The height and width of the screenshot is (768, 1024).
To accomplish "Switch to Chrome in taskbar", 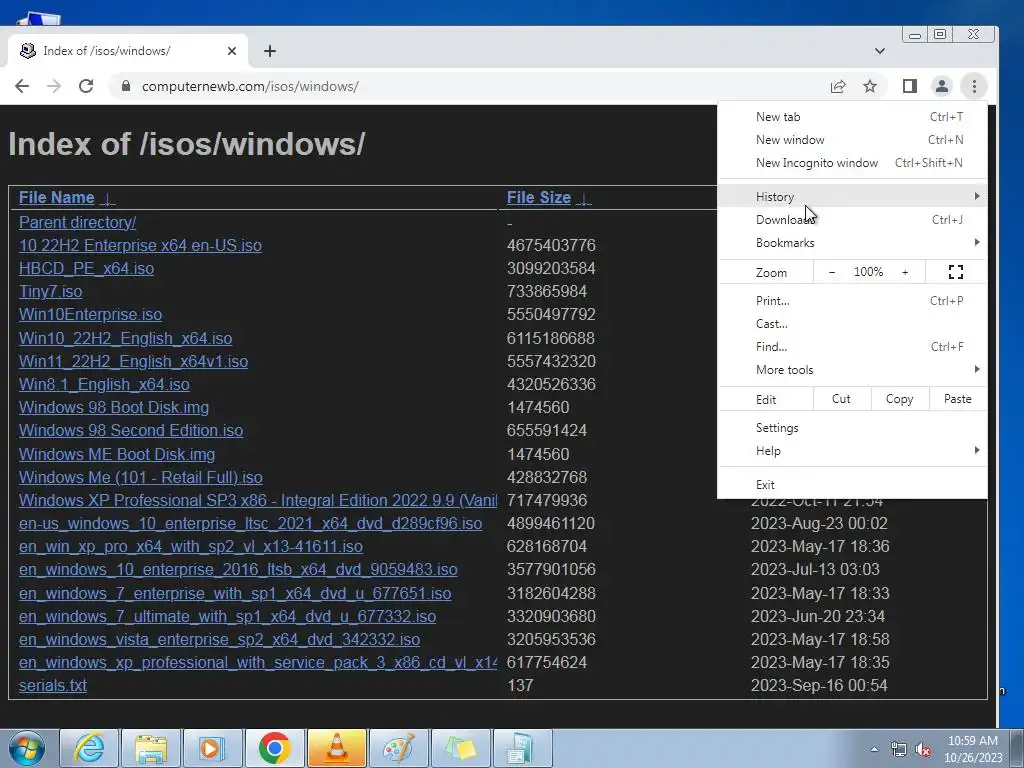I will 274,748.
